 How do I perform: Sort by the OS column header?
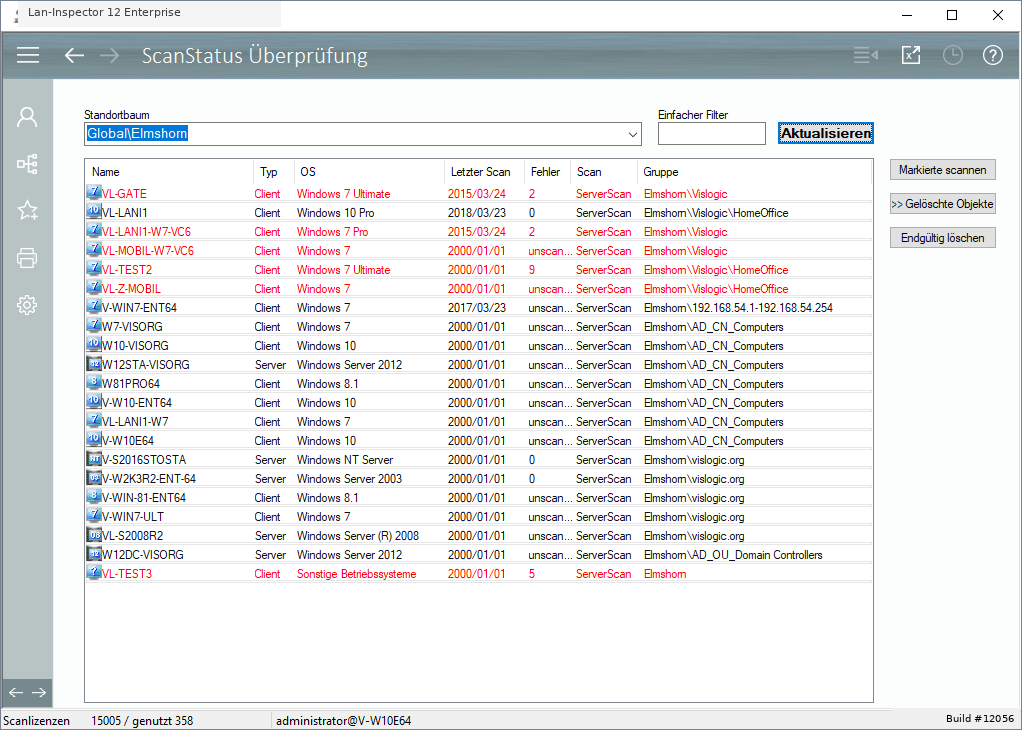click(308, 172)
